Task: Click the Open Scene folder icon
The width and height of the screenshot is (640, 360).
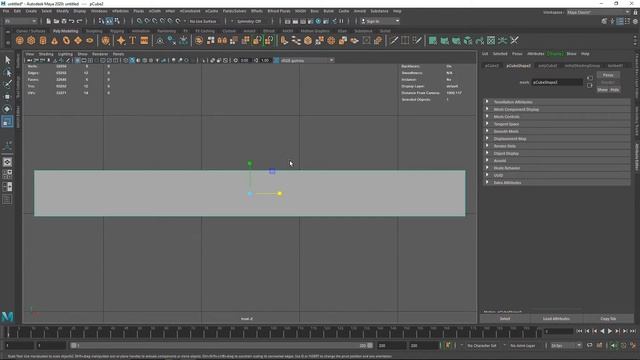Action: [x=56, y=21]
